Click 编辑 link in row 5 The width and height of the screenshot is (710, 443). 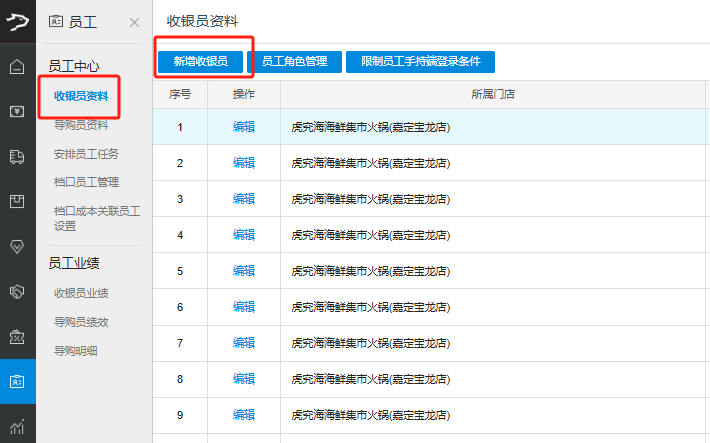coord(244,271)
